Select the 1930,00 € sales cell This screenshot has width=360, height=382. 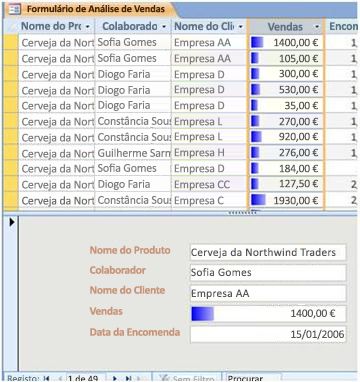click(286, 201)
